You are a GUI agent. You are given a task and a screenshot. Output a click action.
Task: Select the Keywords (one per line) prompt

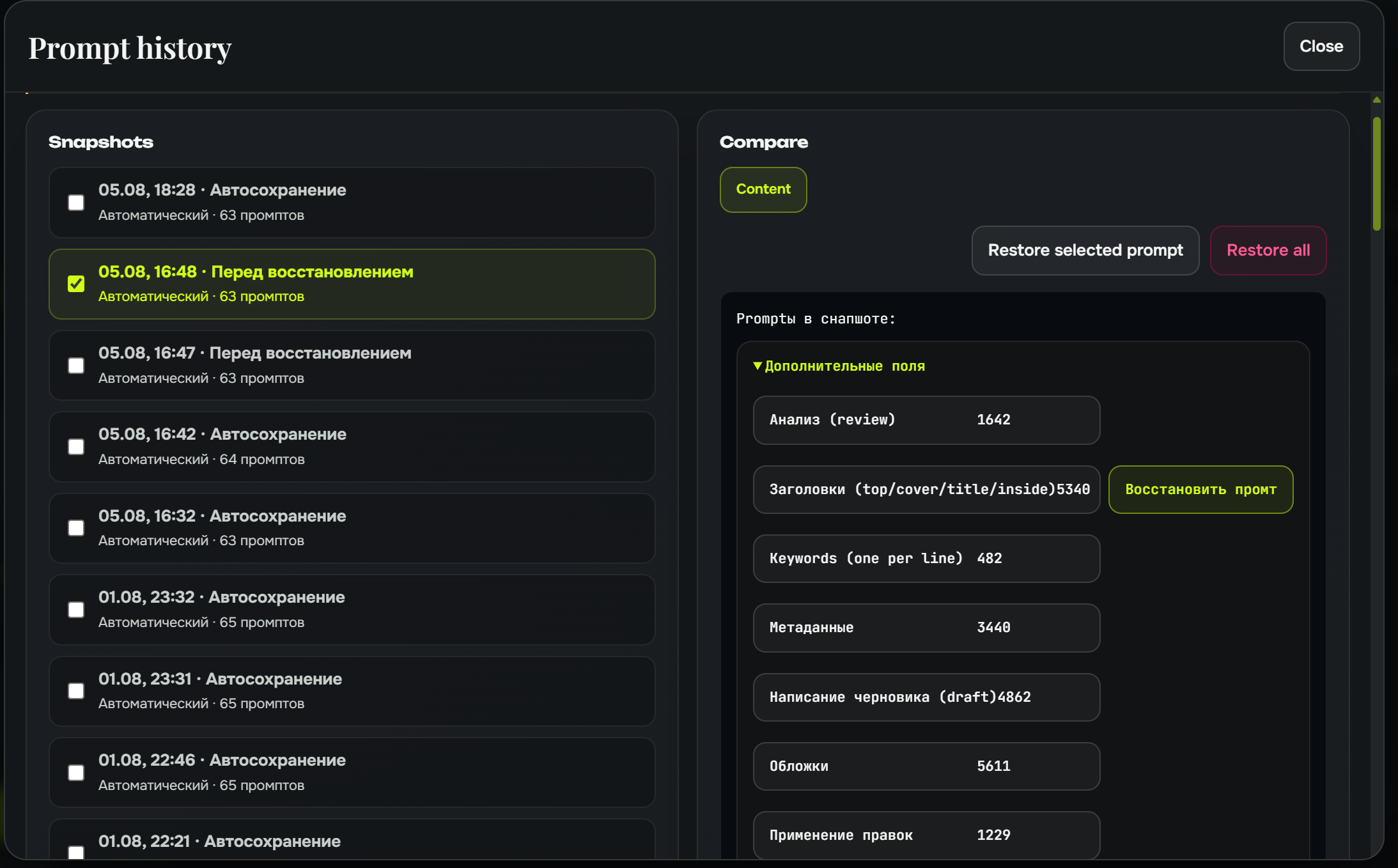coord(926,559)
